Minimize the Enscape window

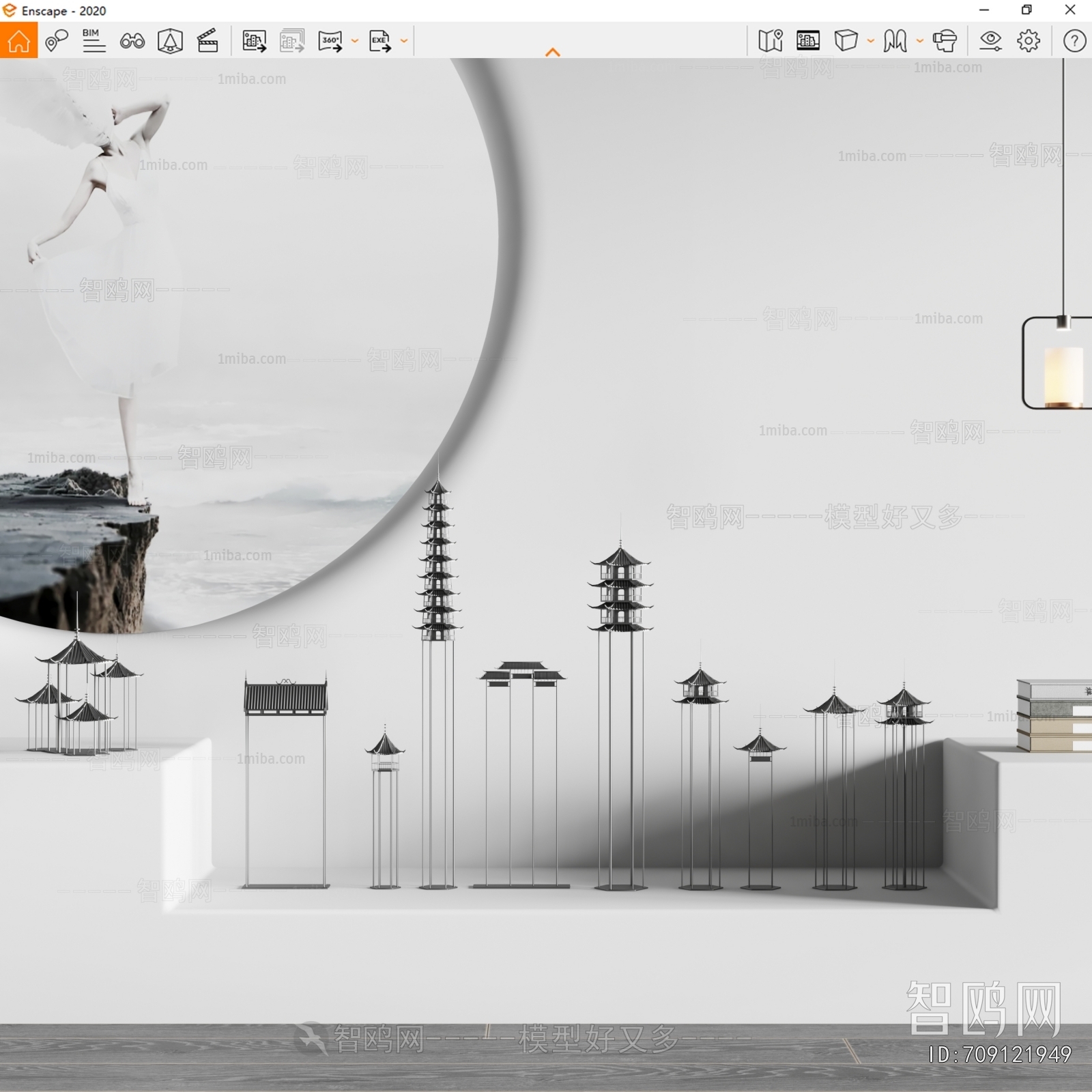[x=984, y=10]
